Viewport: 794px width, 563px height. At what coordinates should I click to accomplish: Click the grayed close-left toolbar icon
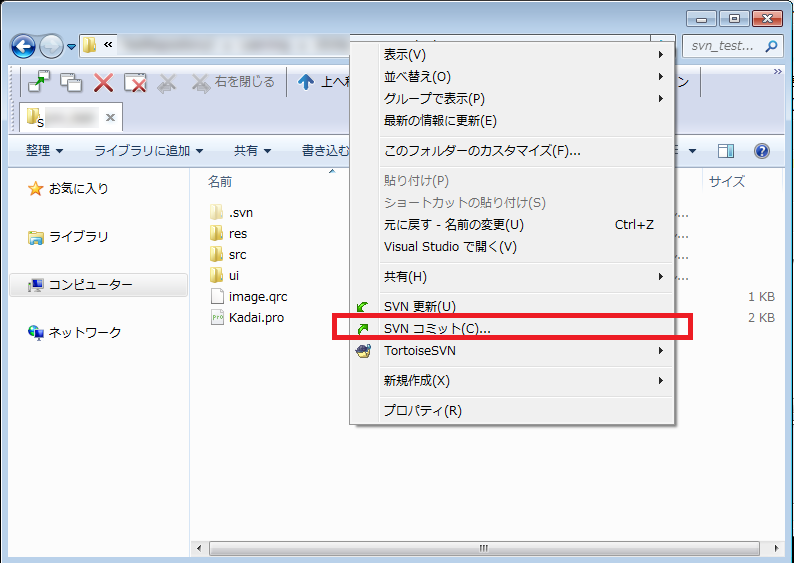click(x=166, y=83)
